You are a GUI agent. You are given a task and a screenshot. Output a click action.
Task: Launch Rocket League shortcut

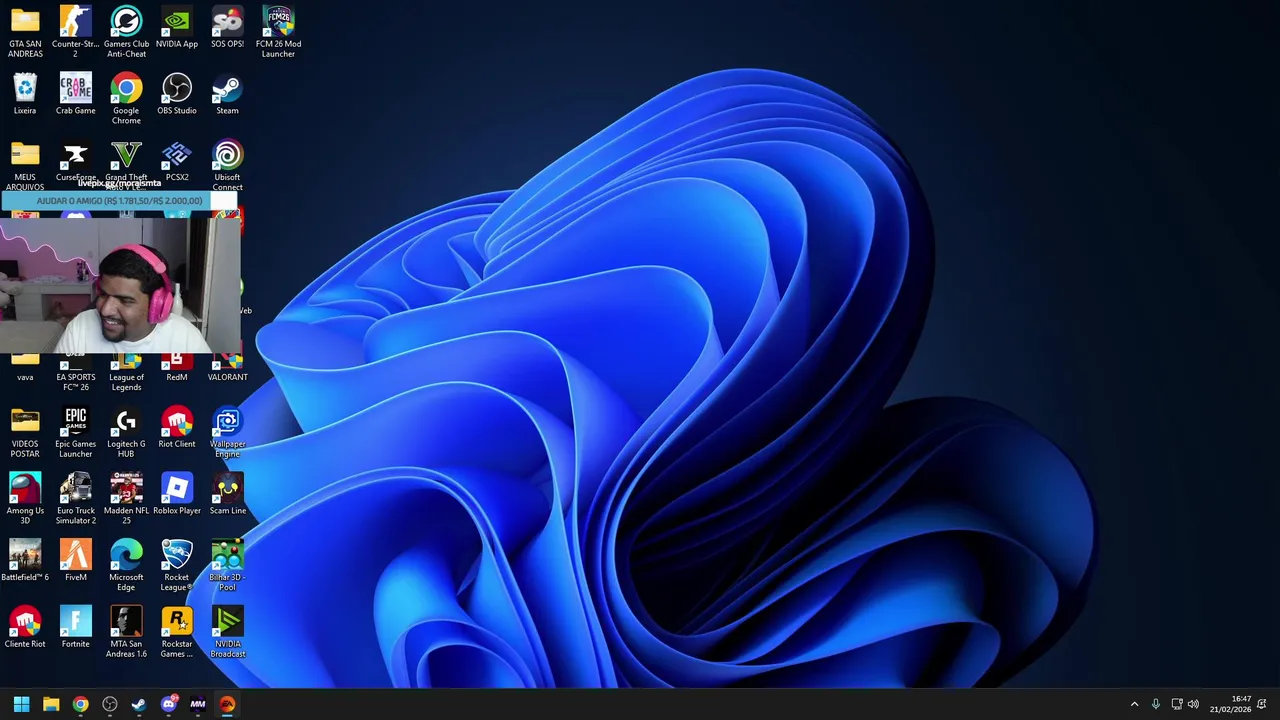[177, 566]
